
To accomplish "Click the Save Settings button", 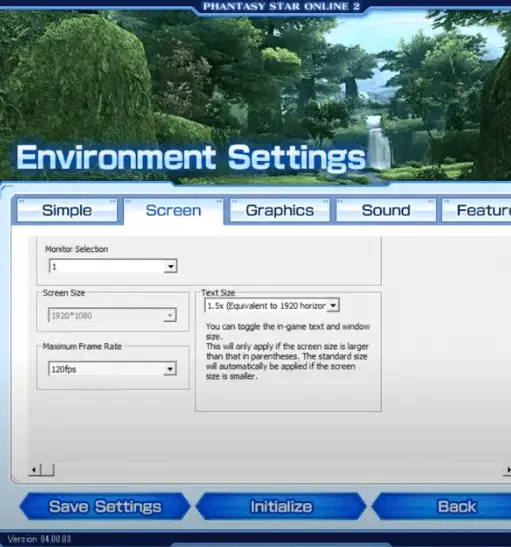I will tap(105, 507).
